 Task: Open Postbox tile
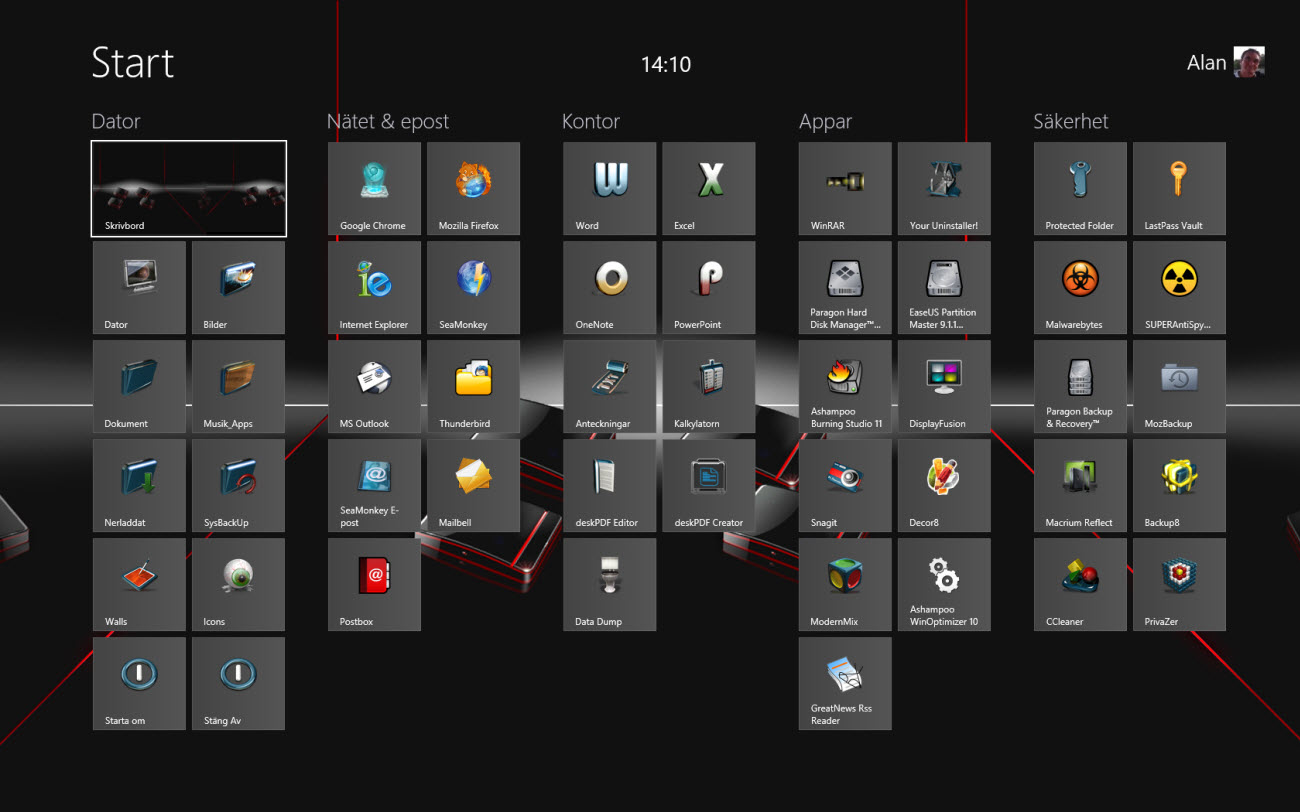click(374, 584)
